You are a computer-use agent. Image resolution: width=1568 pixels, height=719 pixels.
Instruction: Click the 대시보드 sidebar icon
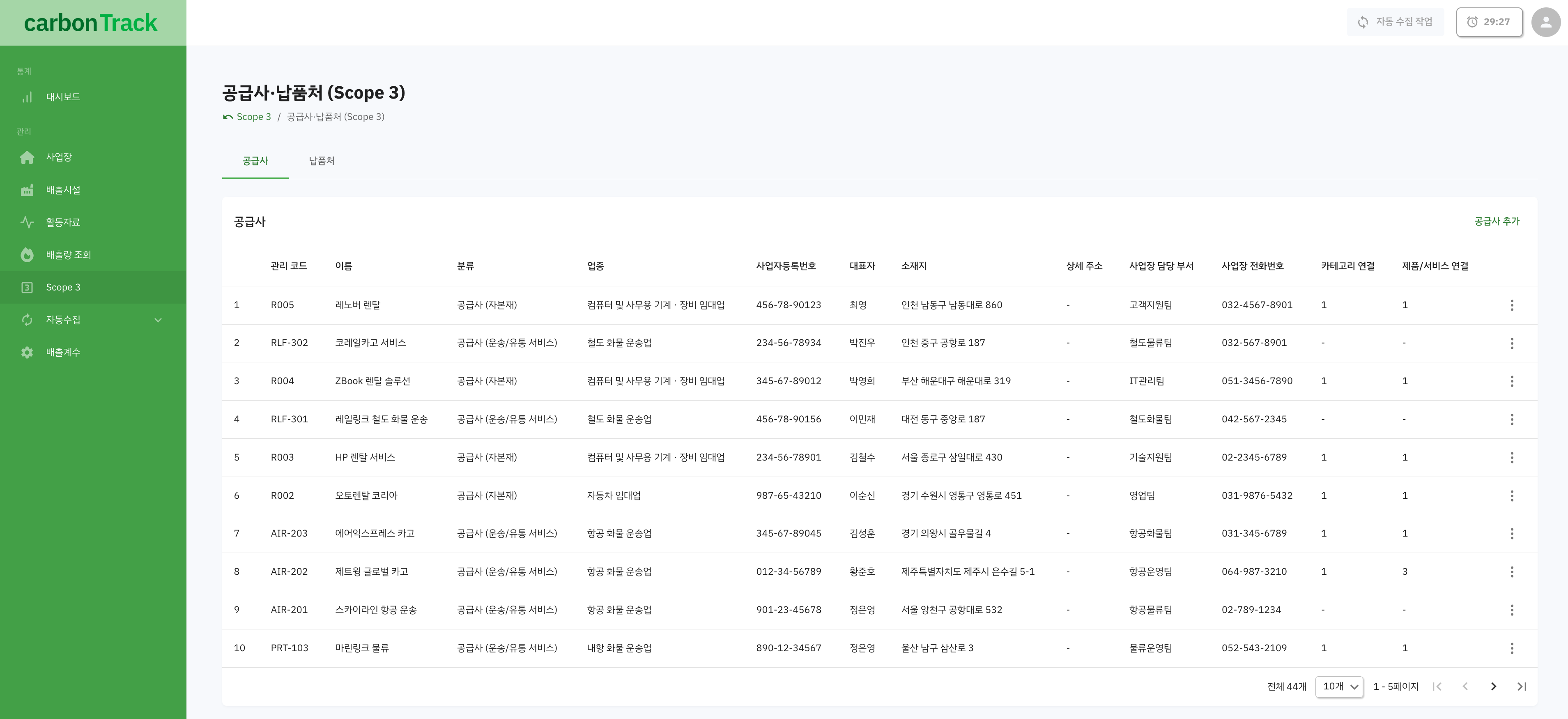pos(27,96)
